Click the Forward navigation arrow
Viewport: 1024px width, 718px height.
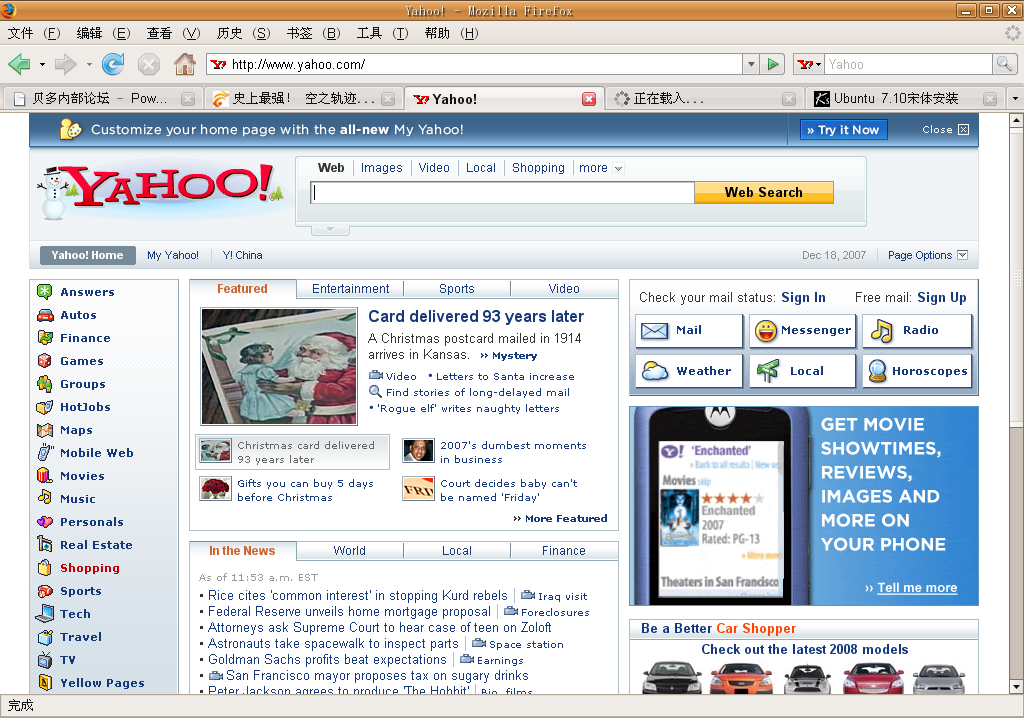[66, 64]
